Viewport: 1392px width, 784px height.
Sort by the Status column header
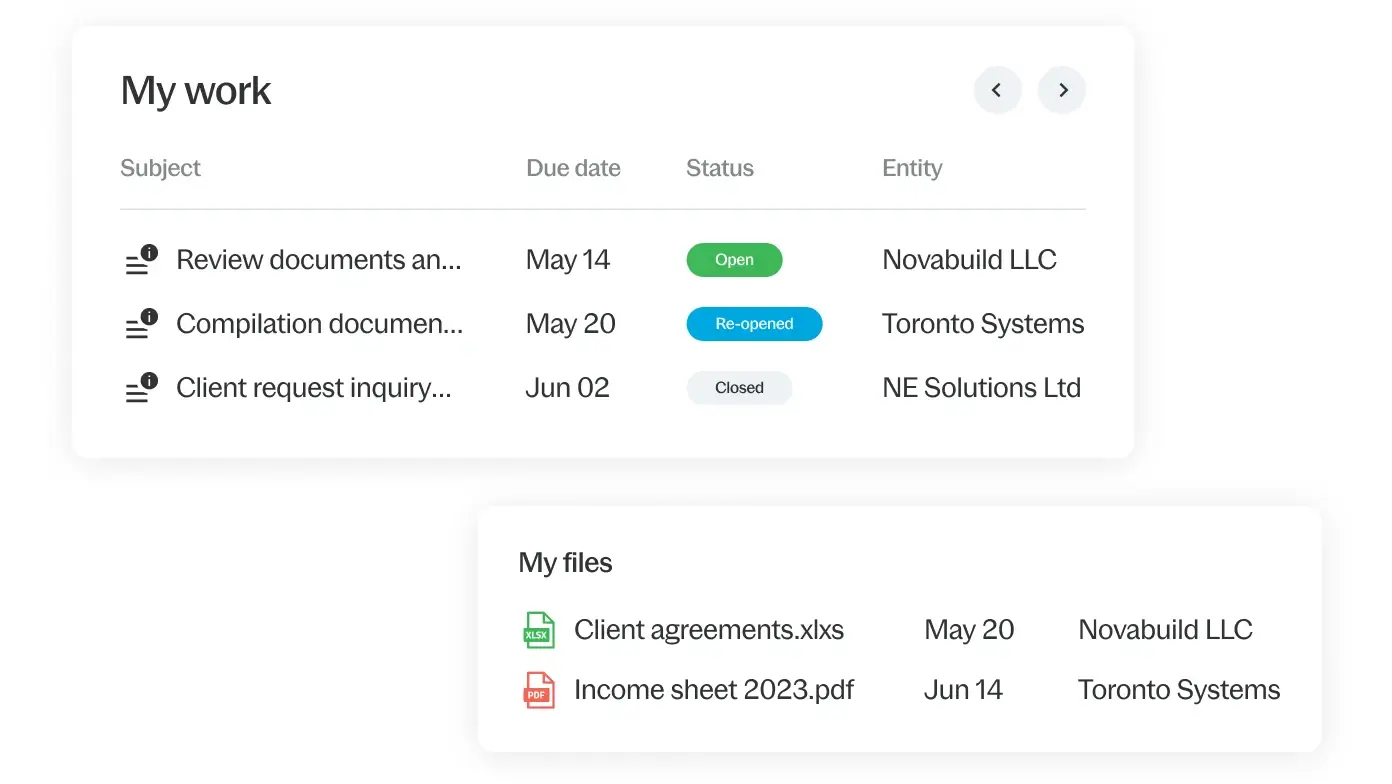tap(720, 168)
